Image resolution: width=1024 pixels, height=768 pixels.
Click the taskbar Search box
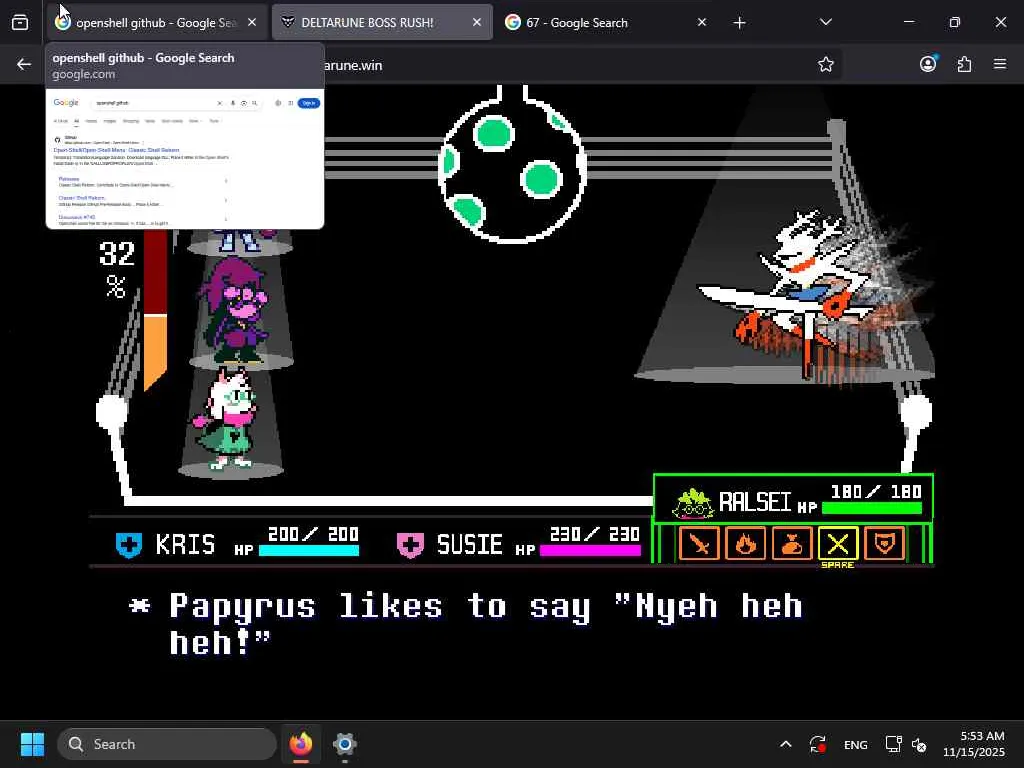pos(167,744)
